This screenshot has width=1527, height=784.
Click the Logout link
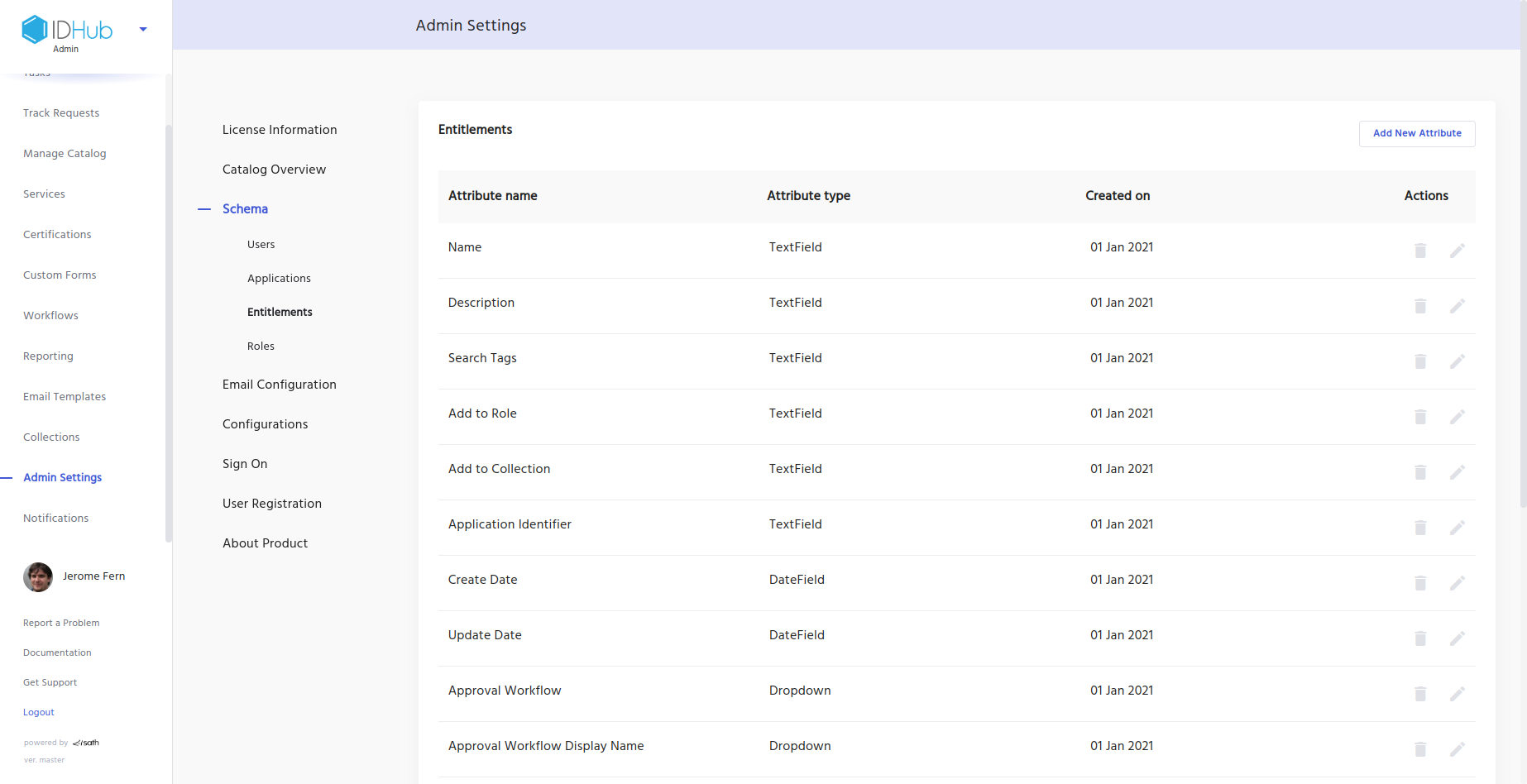click(x=39, y=712)
